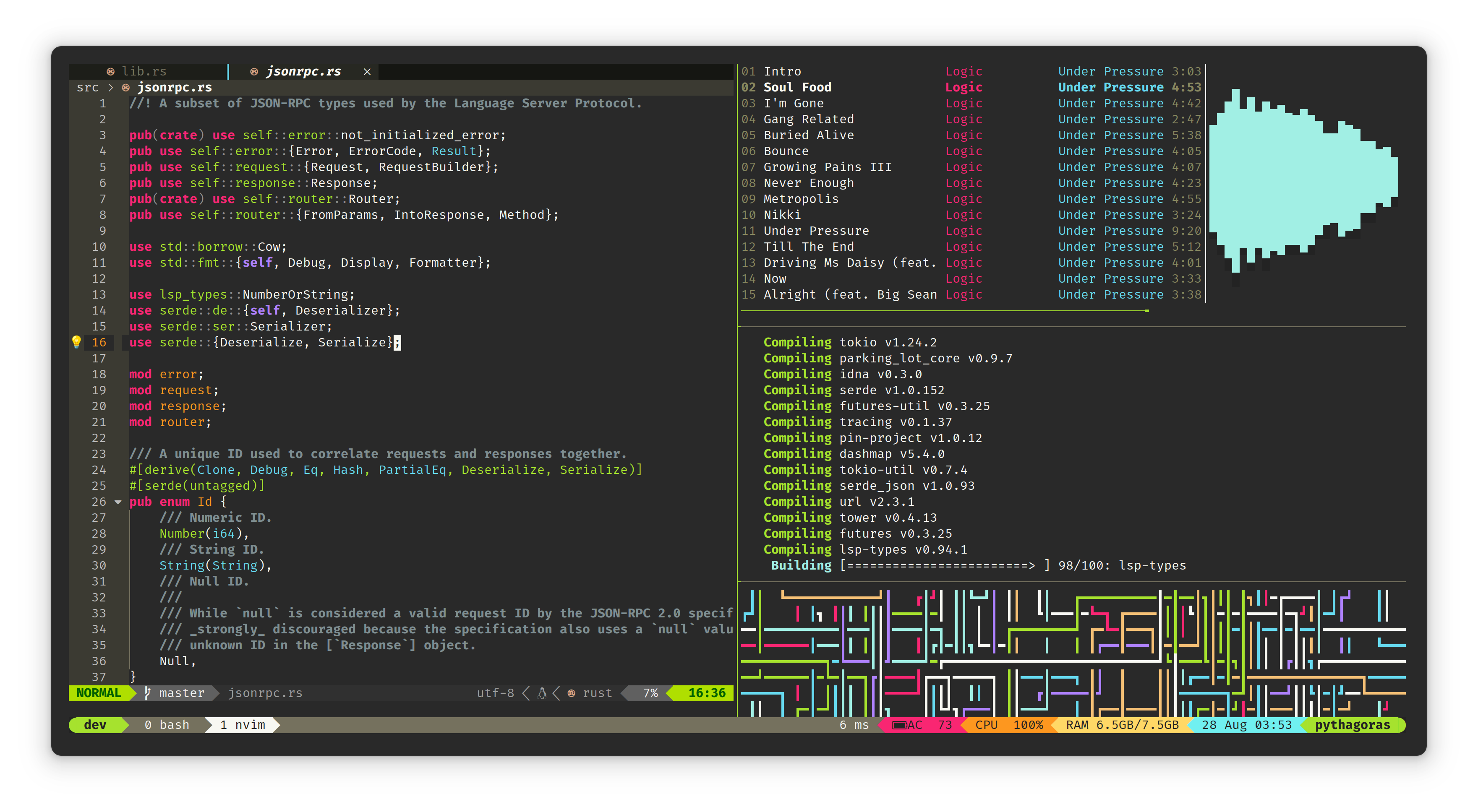
Task: Click the music playback progress bar
Action: point(944,311)
